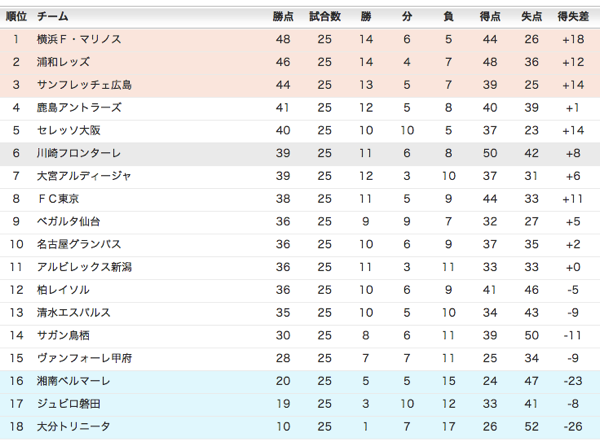Open 川崎フロンターレ row
Viewport: 600px width, 442px height.
click(x=78, y=153)
